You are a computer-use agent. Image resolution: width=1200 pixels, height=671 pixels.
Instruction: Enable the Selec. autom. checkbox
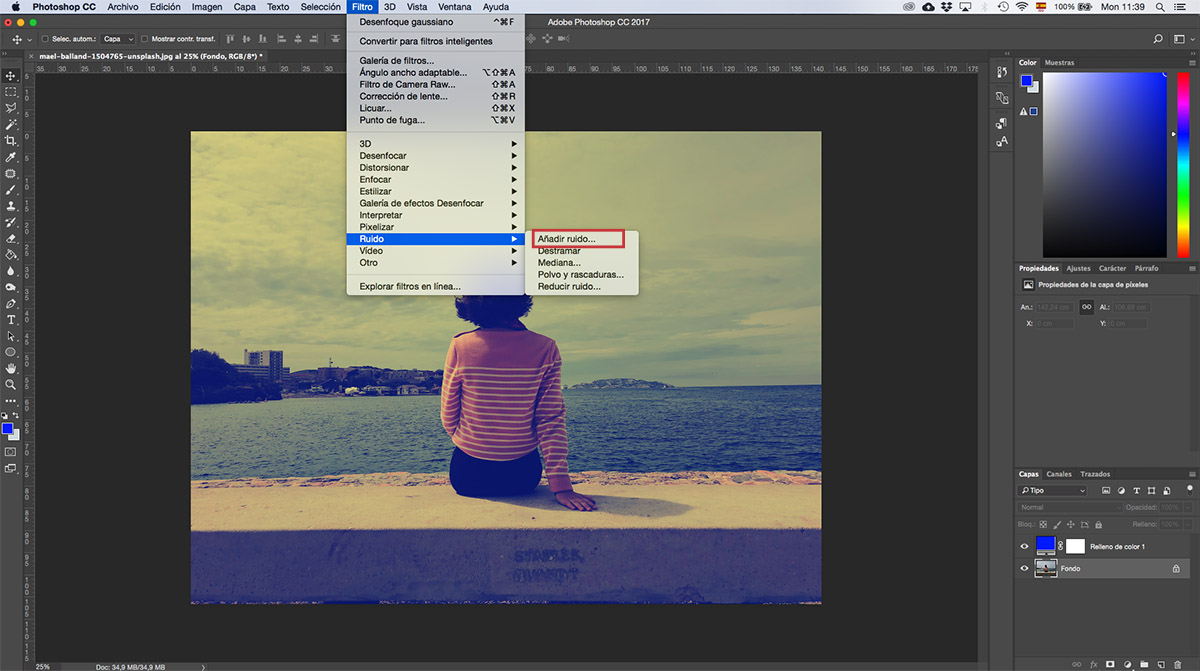click(x=45, y=39)
